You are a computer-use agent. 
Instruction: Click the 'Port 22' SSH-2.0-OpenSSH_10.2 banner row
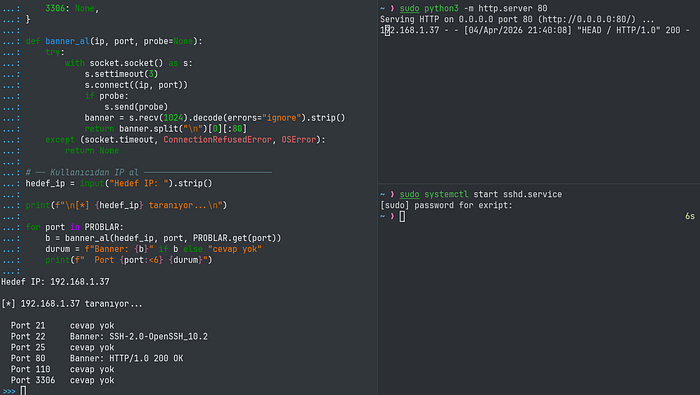[x=109, y=337]
